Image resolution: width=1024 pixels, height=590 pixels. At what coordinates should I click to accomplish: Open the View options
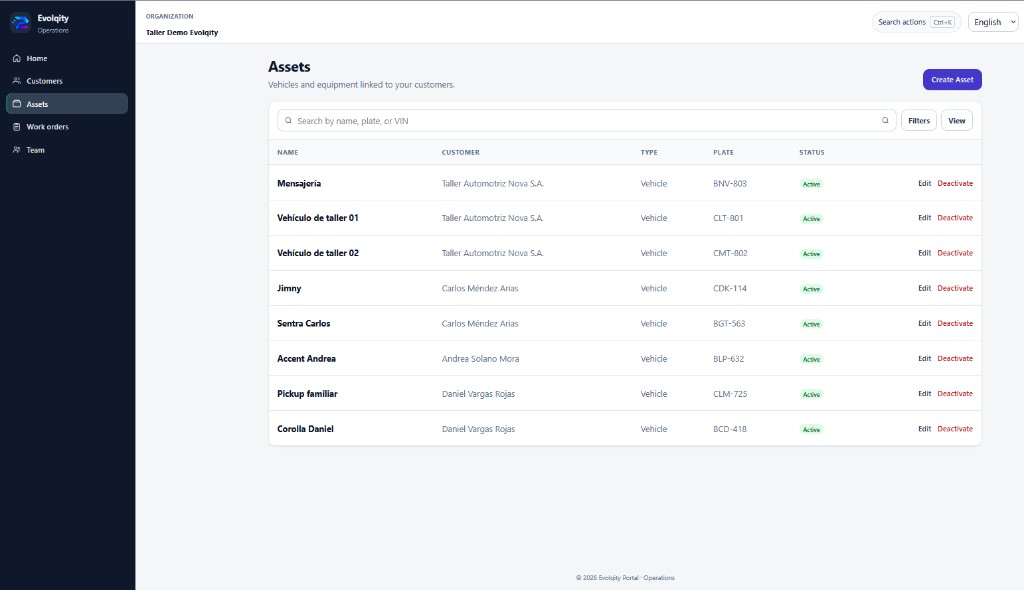(x=957, y=120)
